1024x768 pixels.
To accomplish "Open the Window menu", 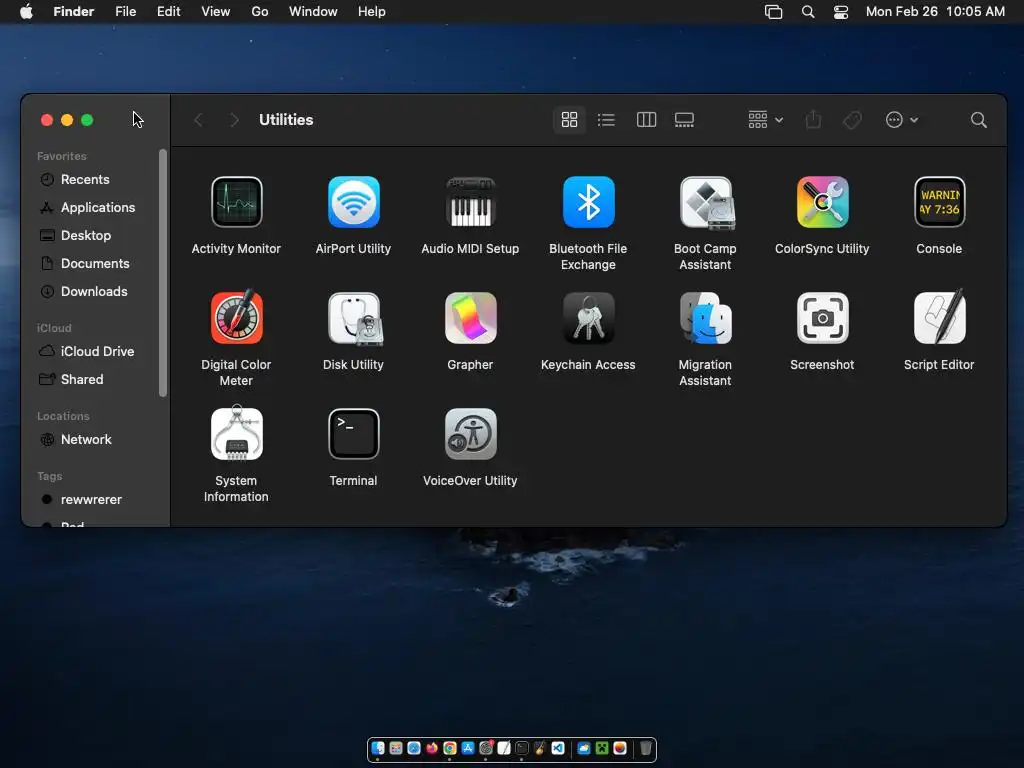I will pyautogui.click(x=313, y=12).
